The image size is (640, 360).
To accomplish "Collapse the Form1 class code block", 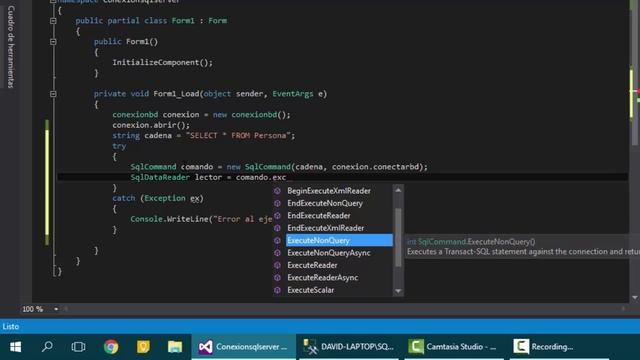I will point(53,21).
